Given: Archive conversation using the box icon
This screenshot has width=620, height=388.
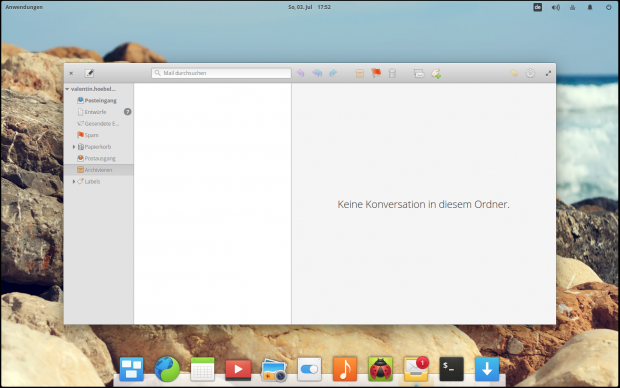Looking at the screenshot, I should click(x=359, y=73).
